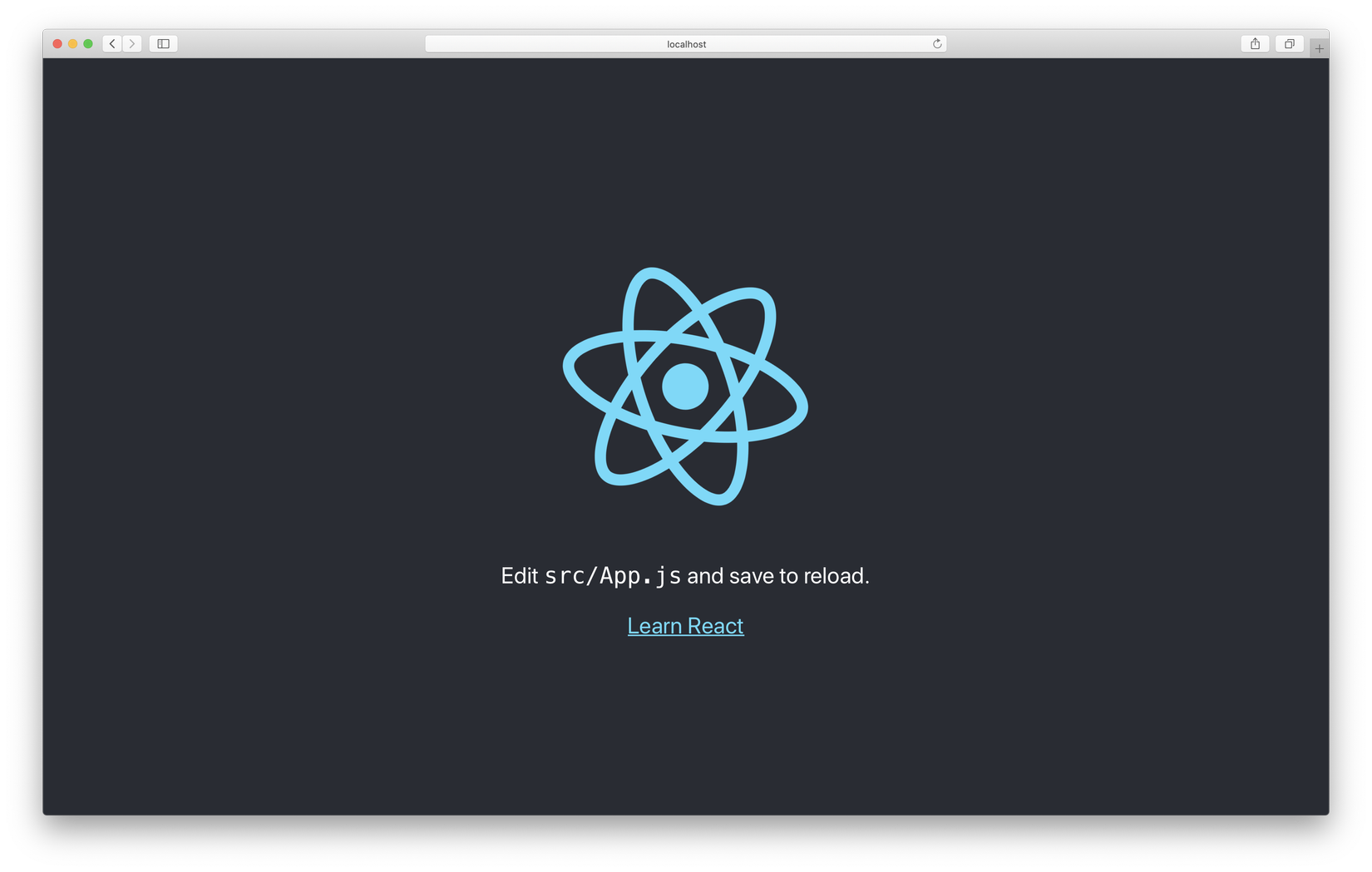Image resolution: width=1372 pixels, height=872 pixels.
Task: Show the Safari sidebar
Action: (x=164, y=44)
